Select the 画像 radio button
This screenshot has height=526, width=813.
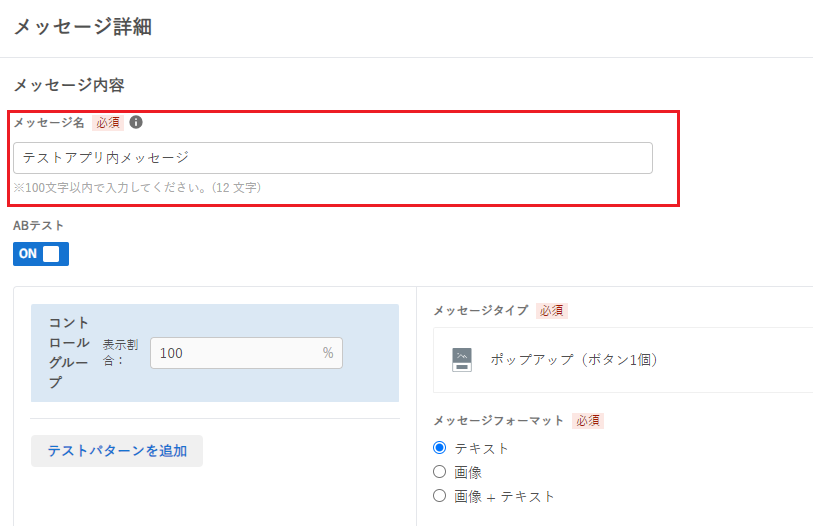click(439, 472)
